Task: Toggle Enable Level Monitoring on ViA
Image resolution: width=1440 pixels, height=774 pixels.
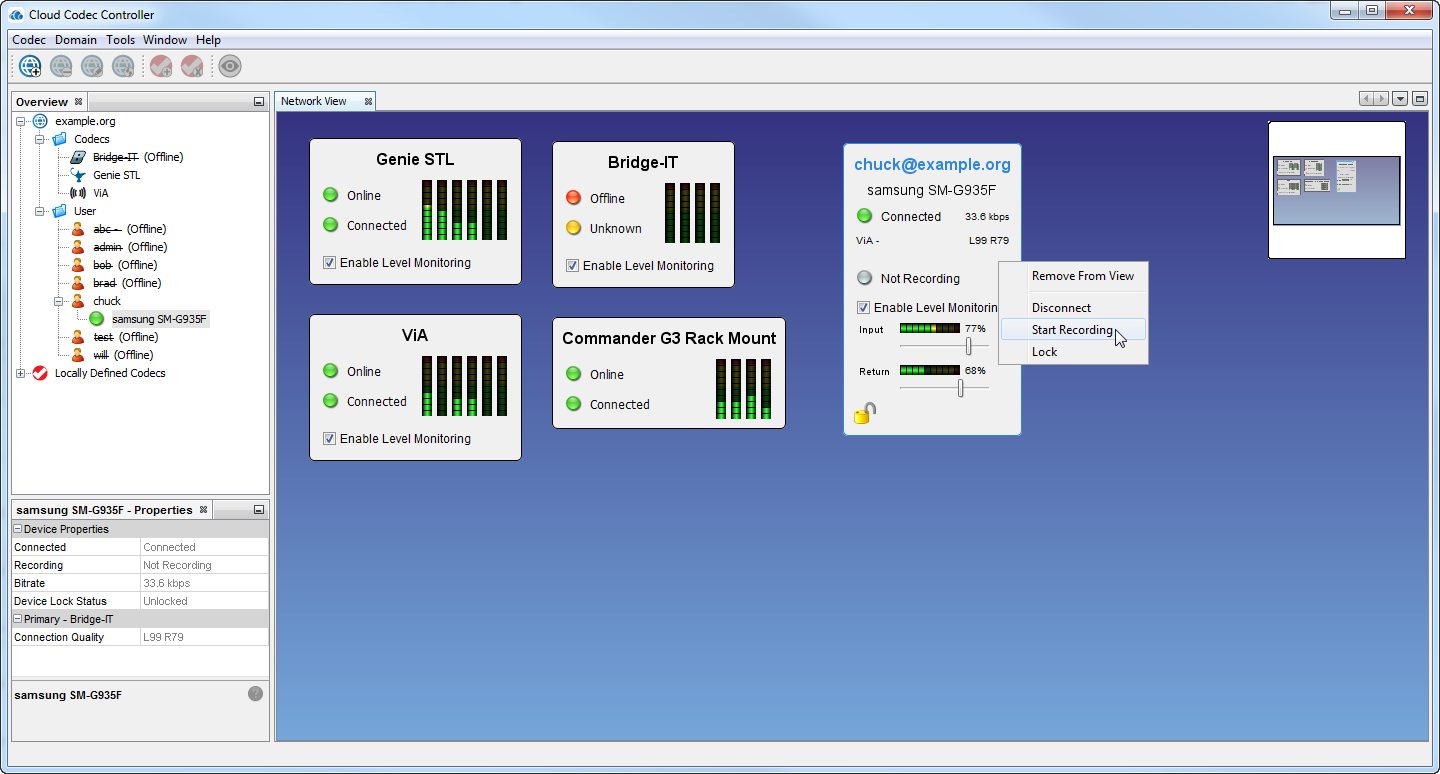Action: pyautogui.click(x=329, y=438)
